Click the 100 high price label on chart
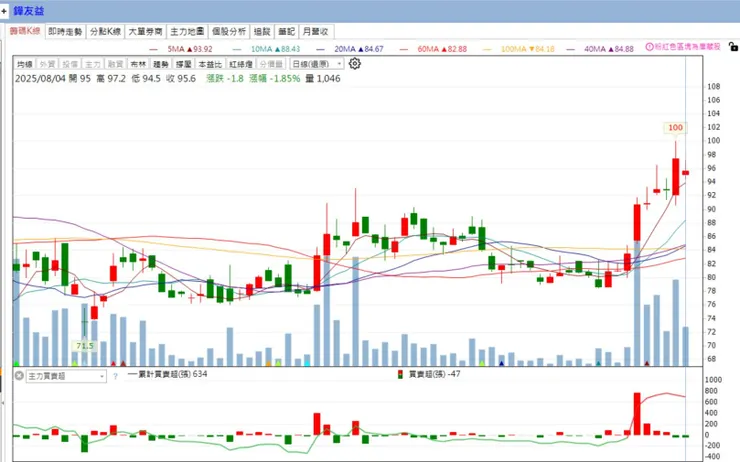This screenshot has width=740, height=462. 675,127
